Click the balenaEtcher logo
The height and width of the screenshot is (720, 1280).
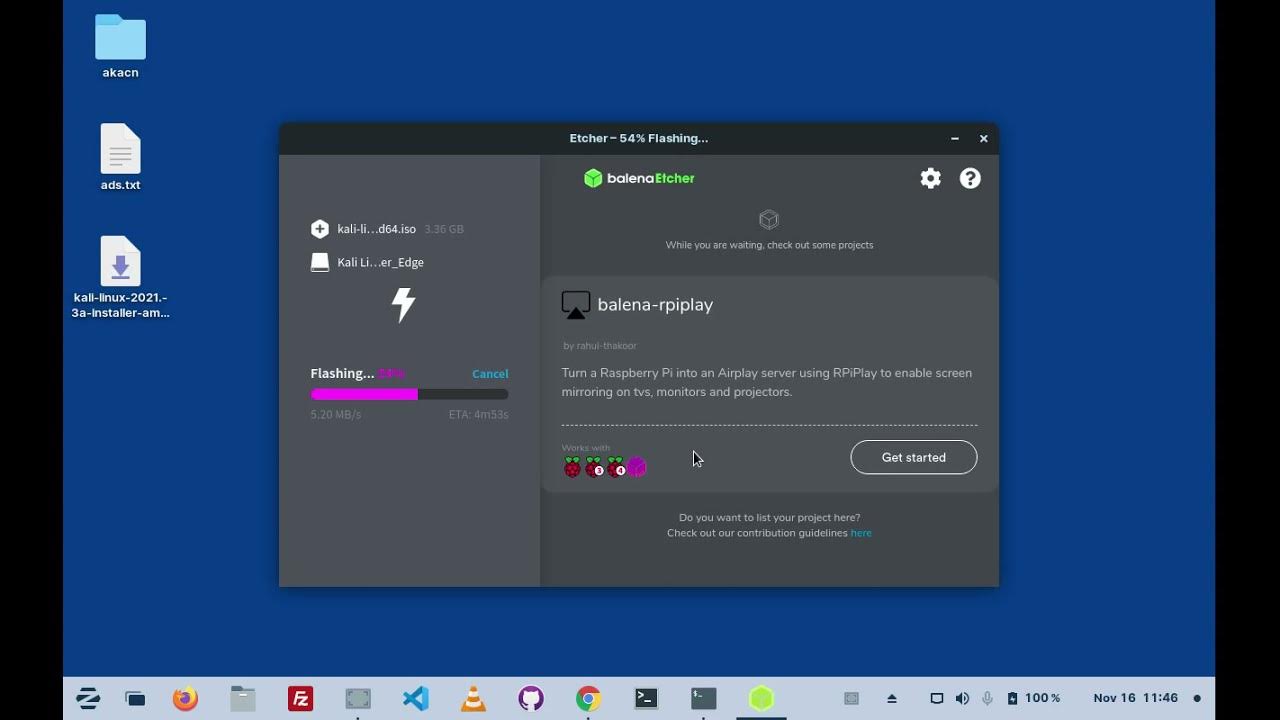[639, 178]
